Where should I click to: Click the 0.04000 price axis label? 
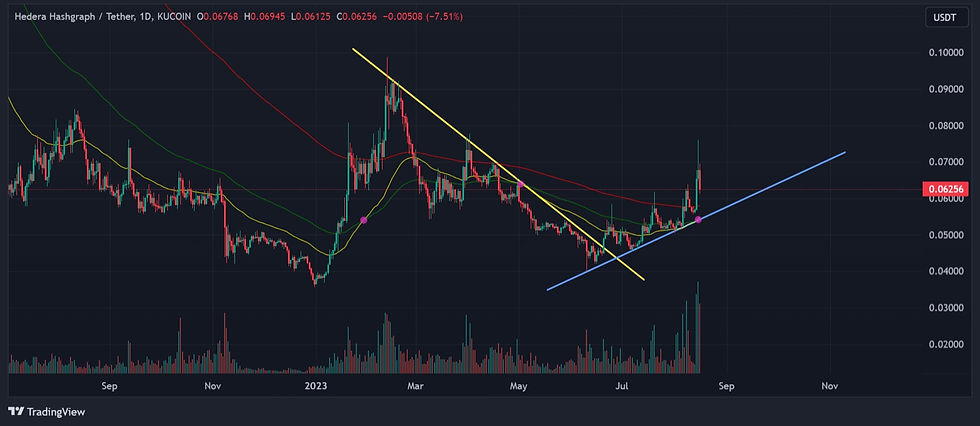(944, 272)
